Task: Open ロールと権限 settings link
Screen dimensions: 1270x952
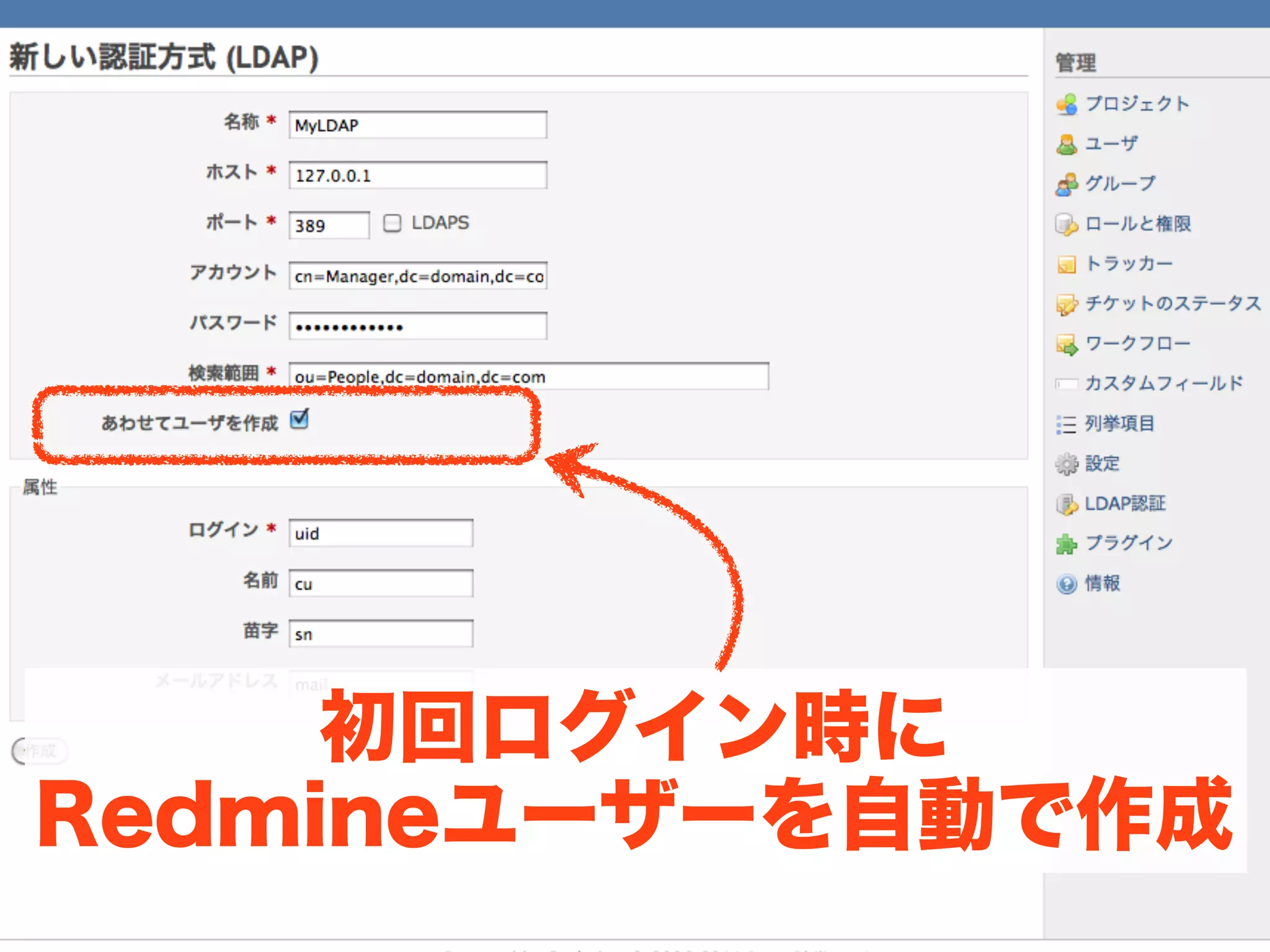Action: coord(1138,224)
